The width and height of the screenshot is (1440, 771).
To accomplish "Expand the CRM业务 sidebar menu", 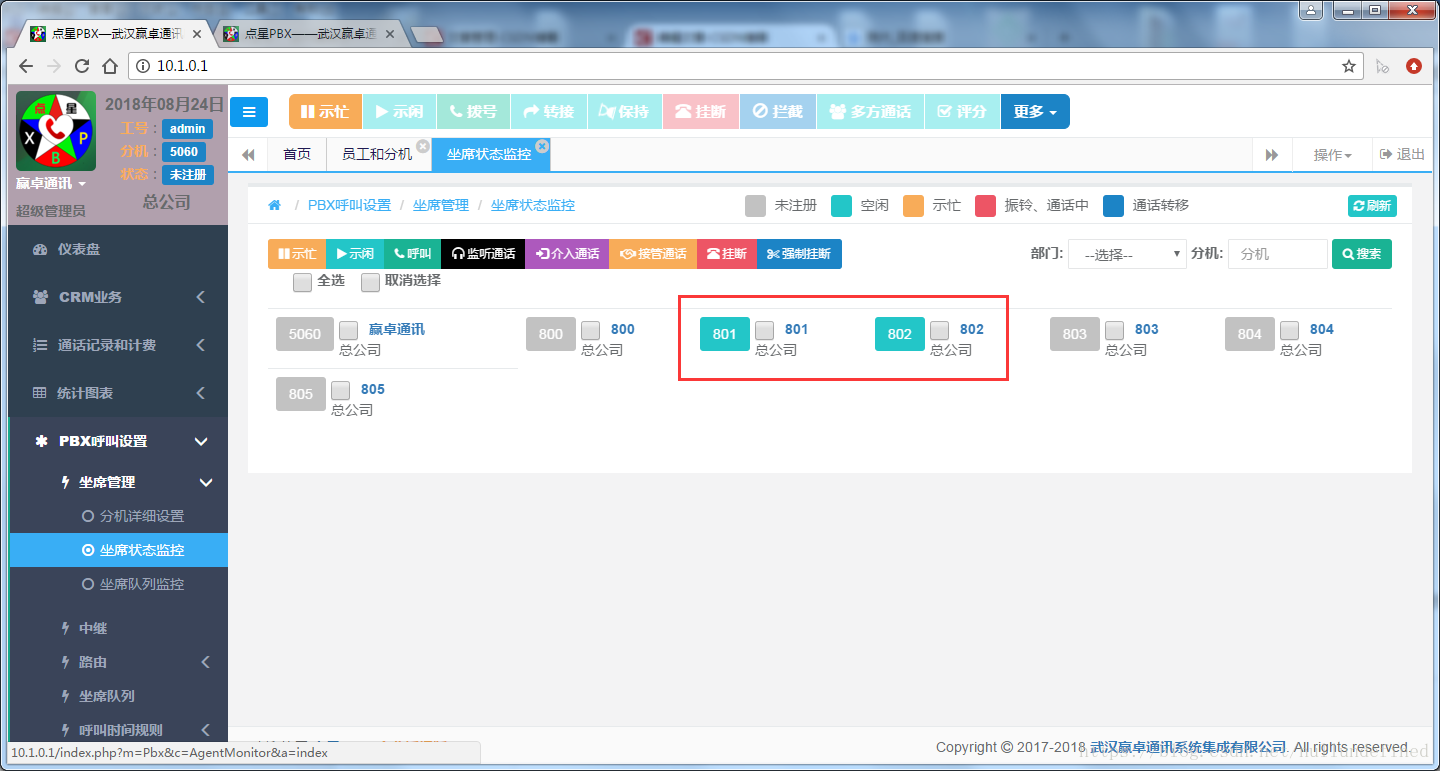I will click(118, 297).
